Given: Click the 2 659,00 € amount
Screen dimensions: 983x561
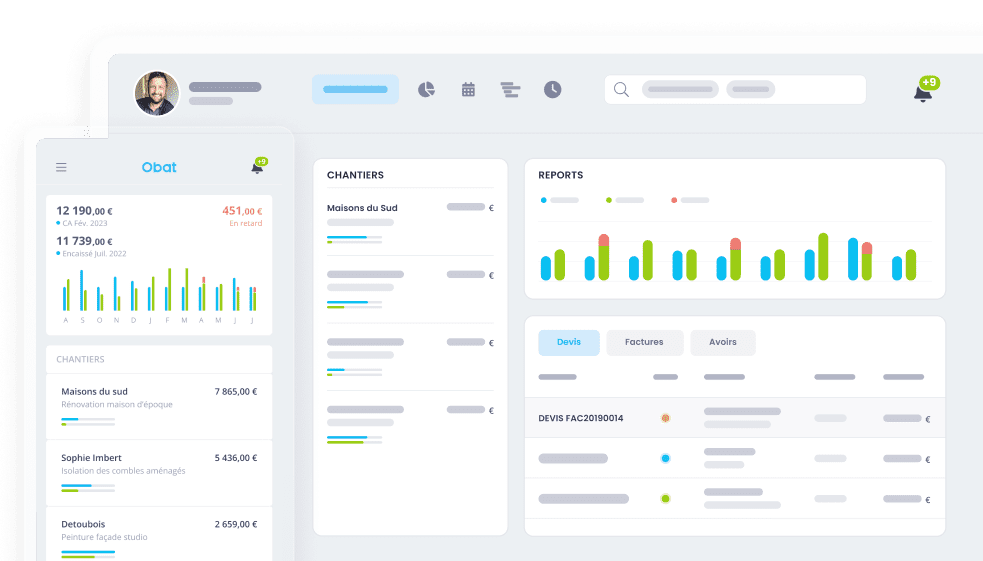Looking at the screenshot, I should coord(236,525).
